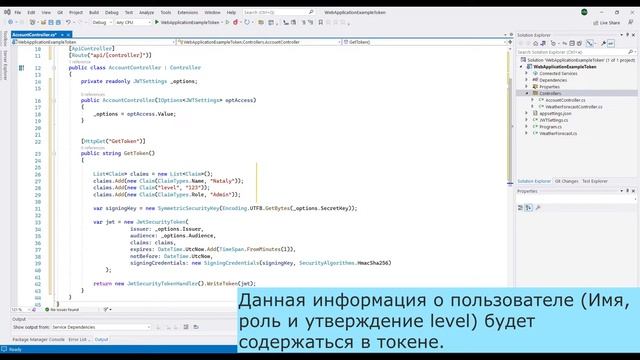Open the Edit menu
Screen dimensions: 640x360
pos(31,13)
